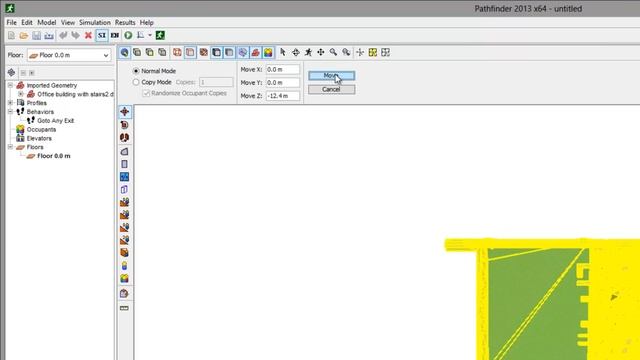The image size is (640, 360).
Task: Click the collapse-all minus button above tree
Action: click(23, 73)
